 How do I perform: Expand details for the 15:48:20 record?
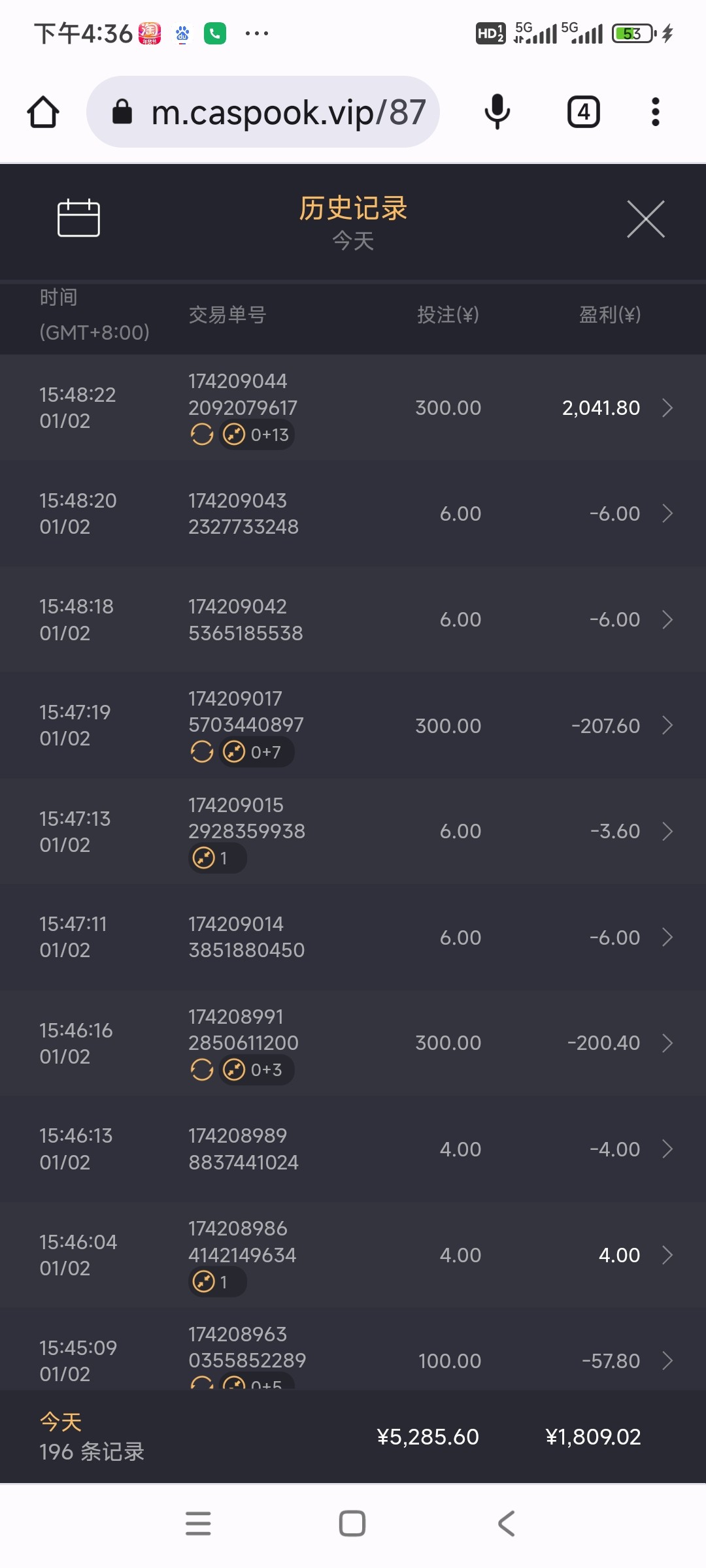pyautogui.click(x=667, y=514)
